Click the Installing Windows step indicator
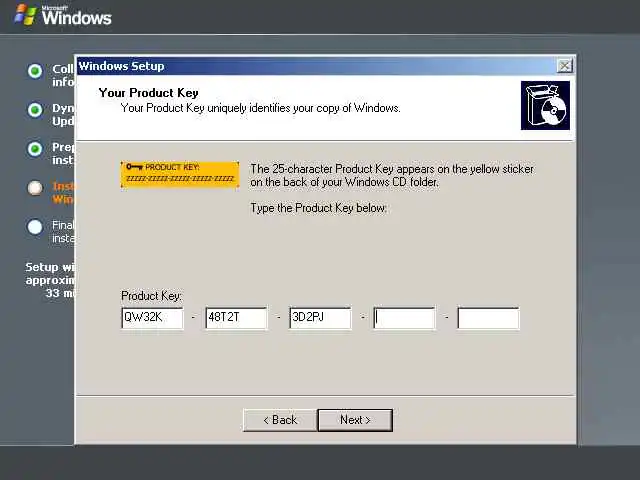This screenshot has height=480, width=640. pos(35,188)
